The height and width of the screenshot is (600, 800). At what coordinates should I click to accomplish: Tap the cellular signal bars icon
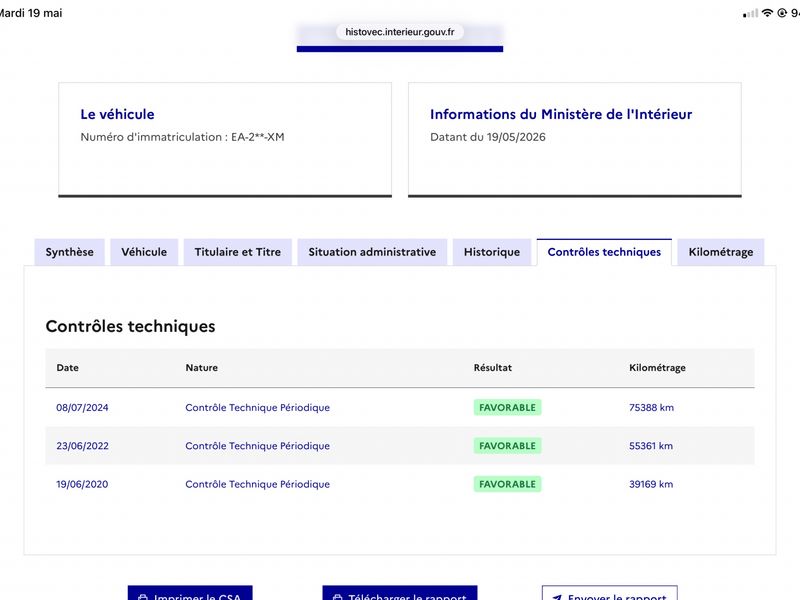click(x=751, y=14)
